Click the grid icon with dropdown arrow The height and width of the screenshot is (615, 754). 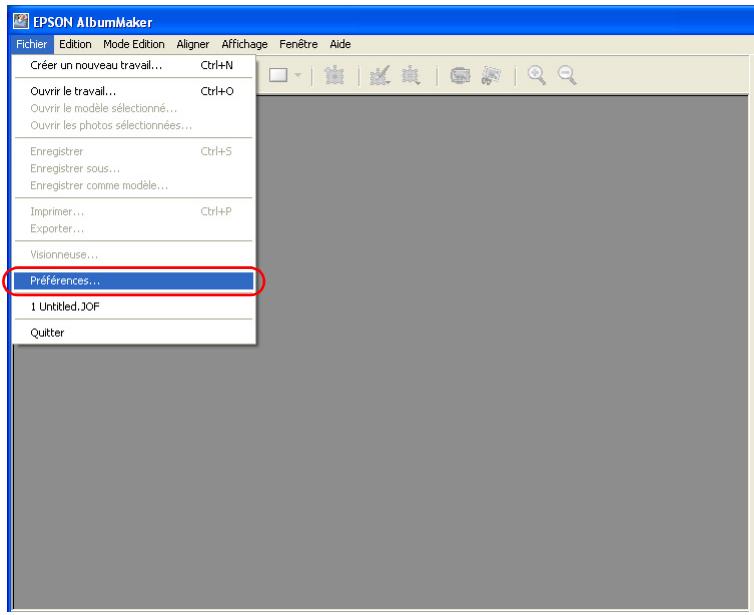tap(411, 75)
